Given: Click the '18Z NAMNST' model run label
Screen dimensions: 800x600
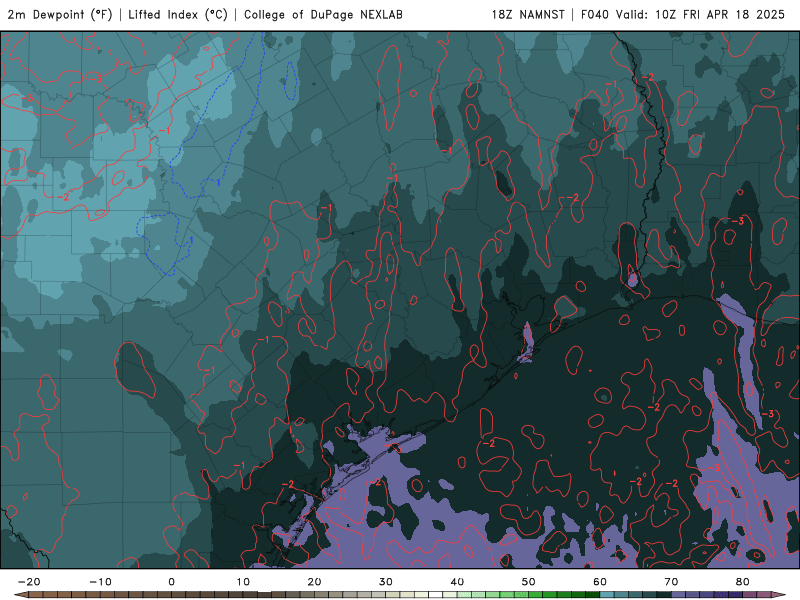Looking at the screenshot, I should pos(528,14).
